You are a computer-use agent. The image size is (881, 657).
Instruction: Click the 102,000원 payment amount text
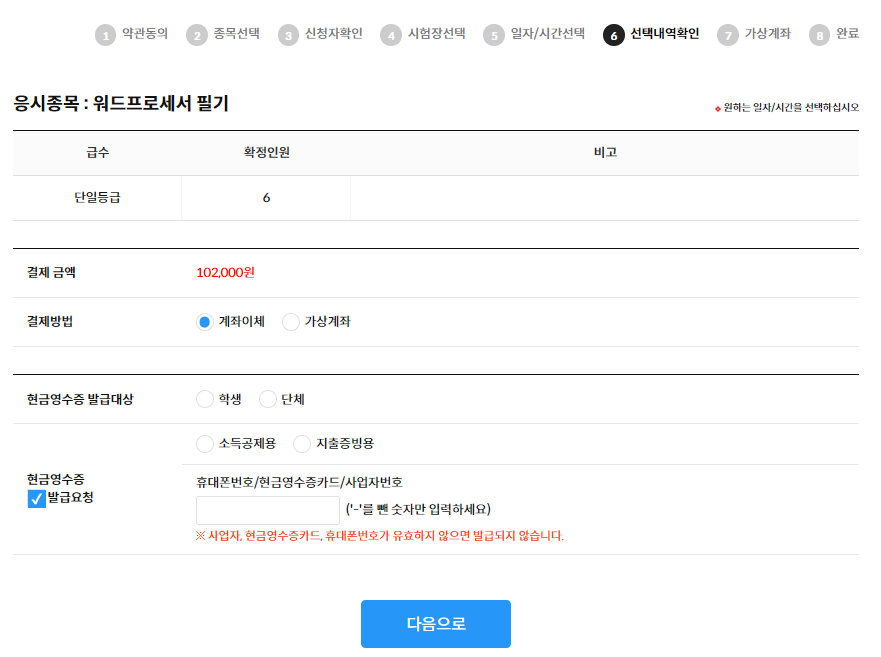coord(225,272)
